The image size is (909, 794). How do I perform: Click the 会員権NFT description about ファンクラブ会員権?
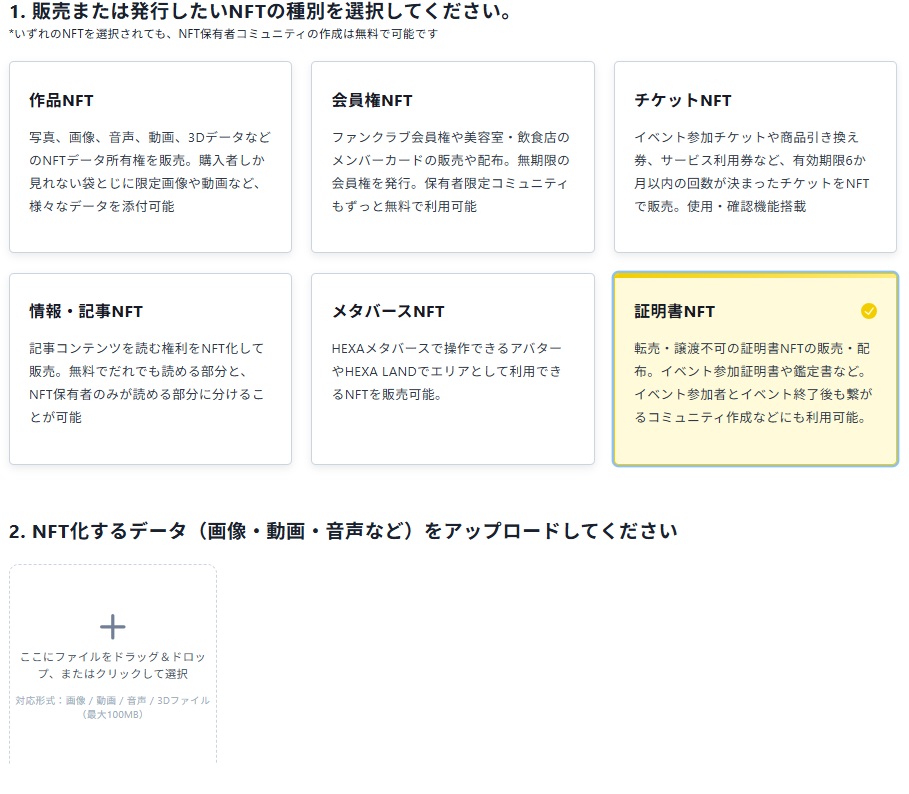[x=450, y=171]
